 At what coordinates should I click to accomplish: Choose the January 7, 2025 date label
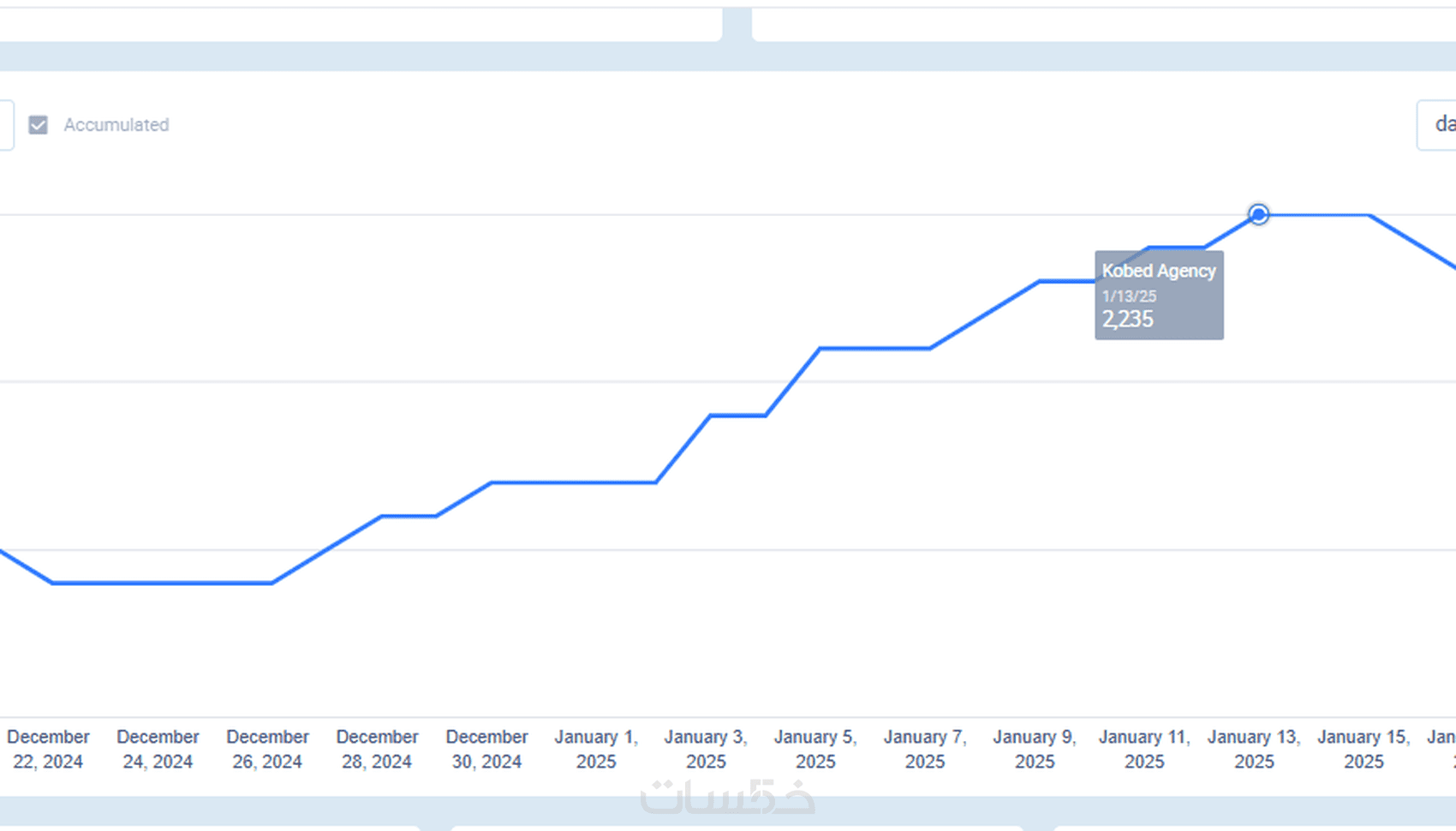click(x=925, y=749)
